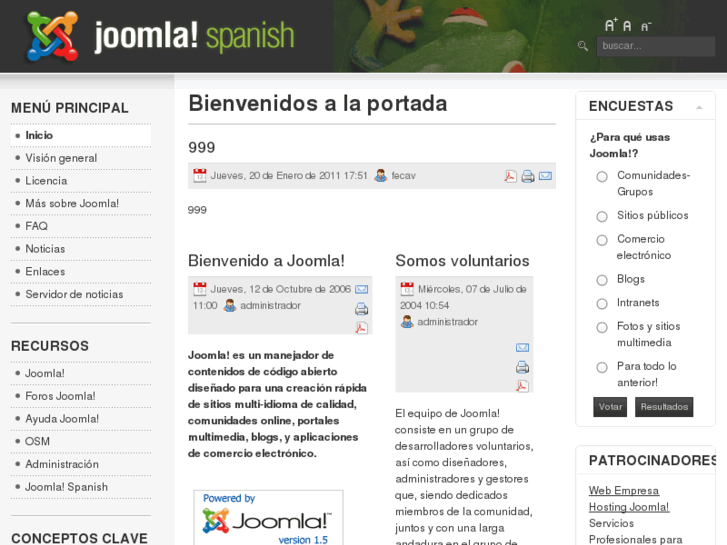The width and height of the screenshot is (727, 545).
Task: Click the Menú Principal heading
Action: click(70, 108)
